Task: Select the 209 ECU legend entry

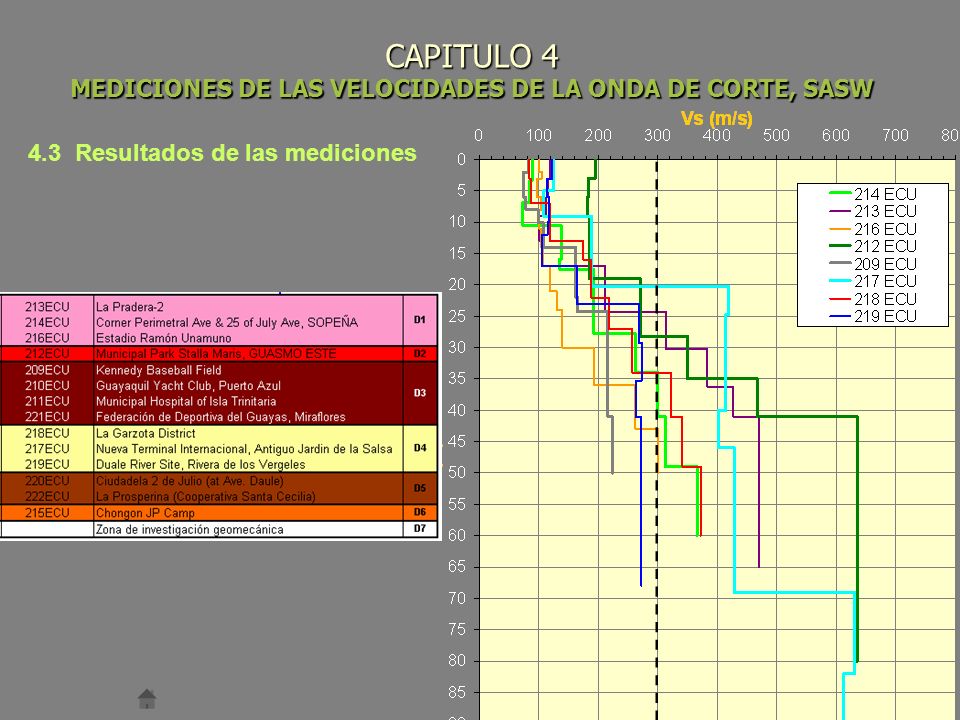Action: tap(872, 264)
